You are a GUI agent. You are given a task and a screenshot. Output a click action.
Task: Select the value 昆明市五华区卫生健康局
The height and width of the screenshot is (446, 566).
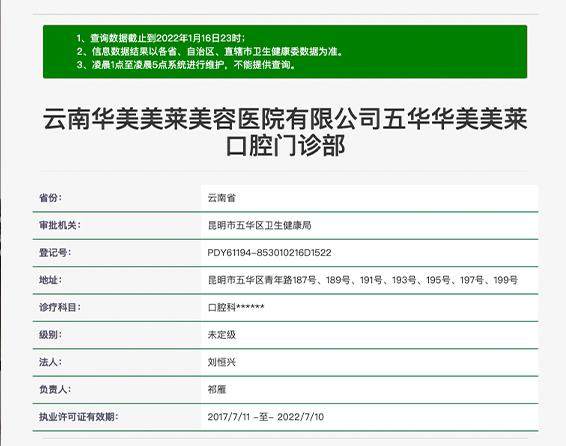pyautogui.click(x=260, y=226)
